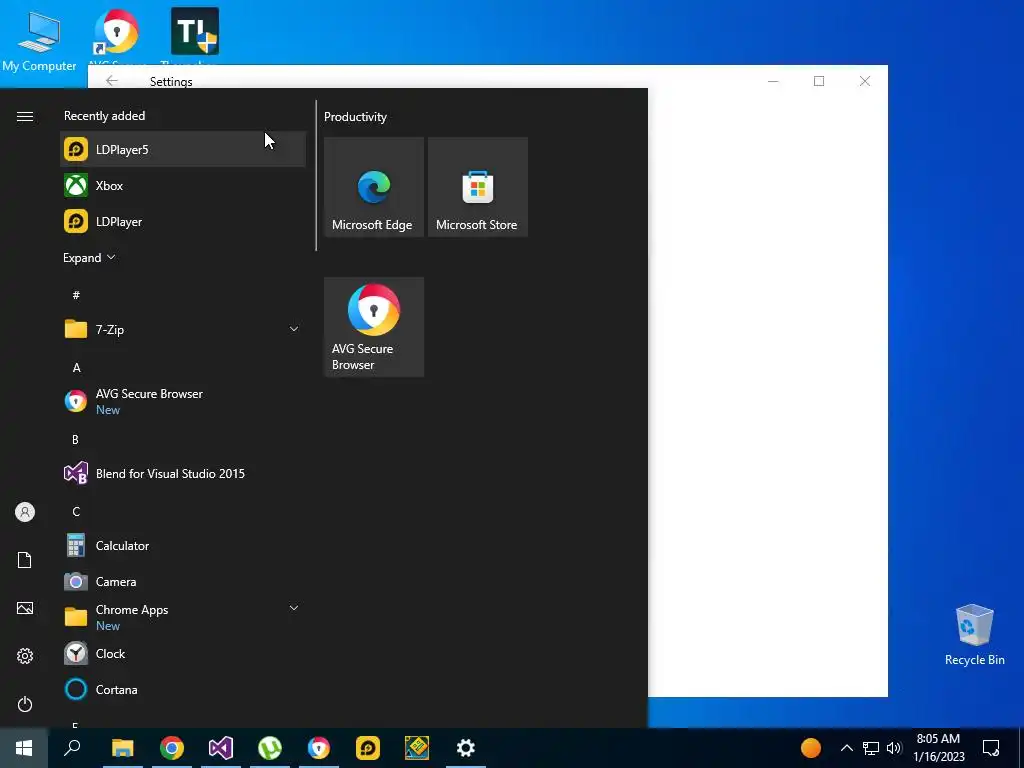Open the Camera app
This screenshot has width=1024, height=768.
click(x=183, y=581)
